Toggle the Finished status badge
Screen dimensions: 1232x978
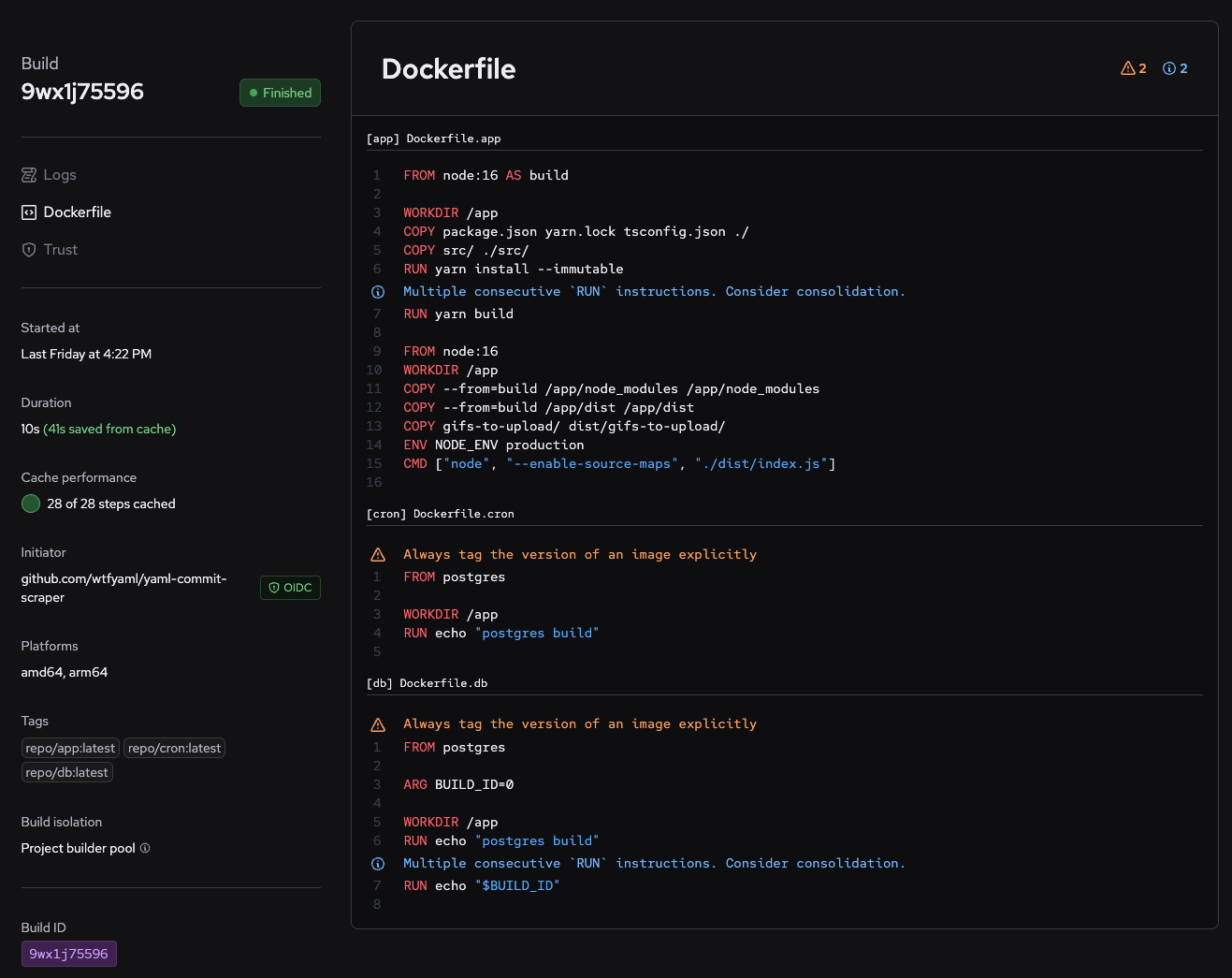(x=280, y=93)
